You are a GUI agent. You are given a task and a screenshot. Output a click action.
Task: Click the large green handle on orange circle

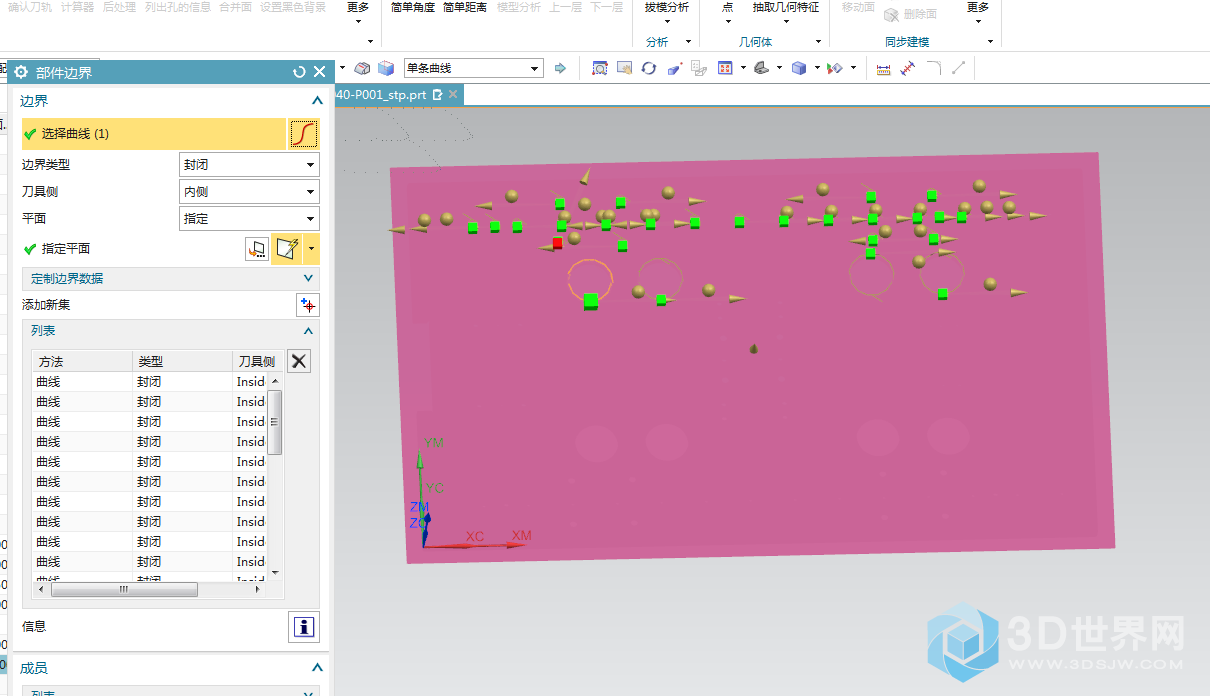[x=591, y=301]
